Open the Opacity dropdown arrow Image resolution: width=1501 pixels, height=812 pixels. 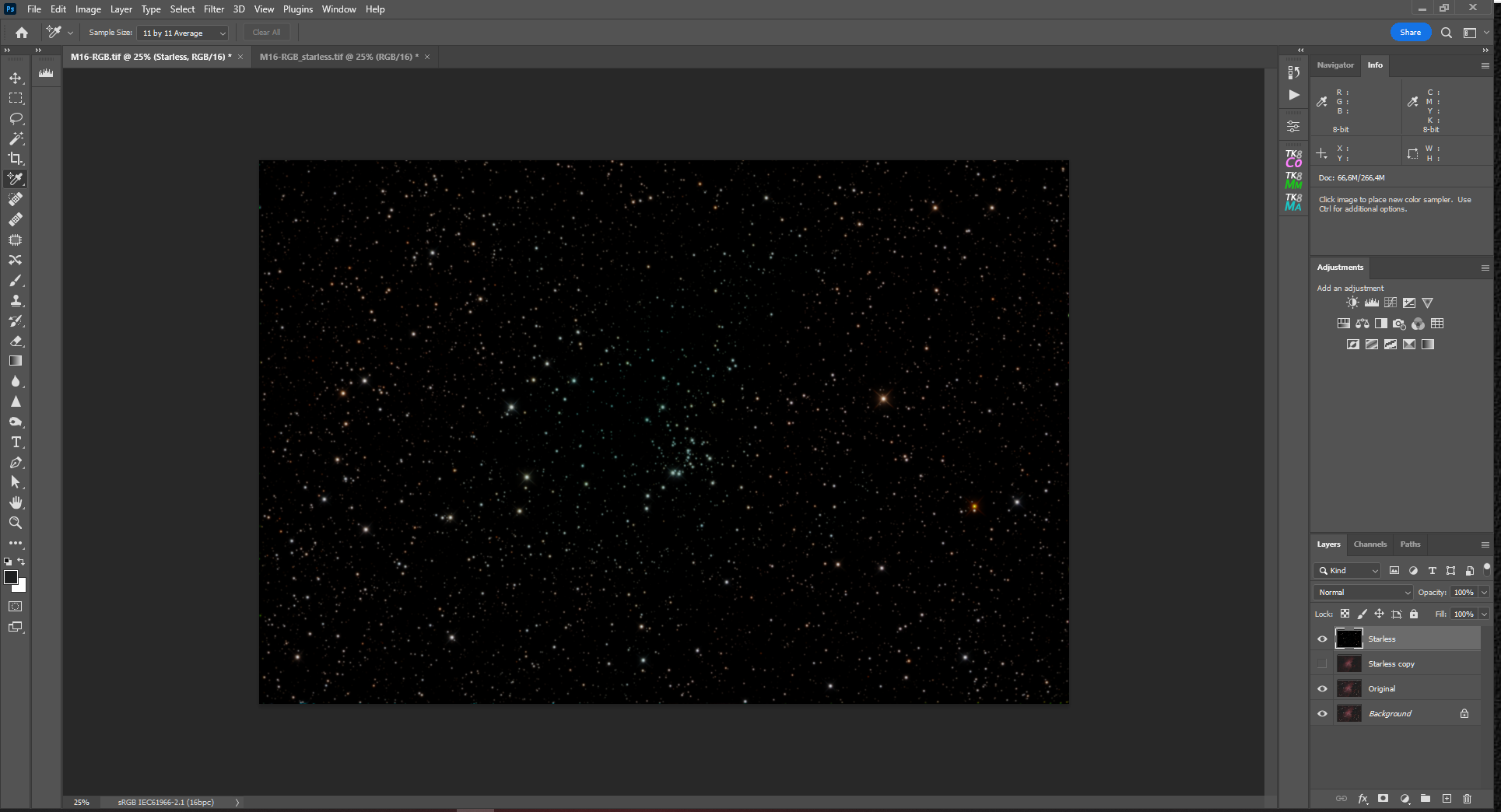(1484, 593)
